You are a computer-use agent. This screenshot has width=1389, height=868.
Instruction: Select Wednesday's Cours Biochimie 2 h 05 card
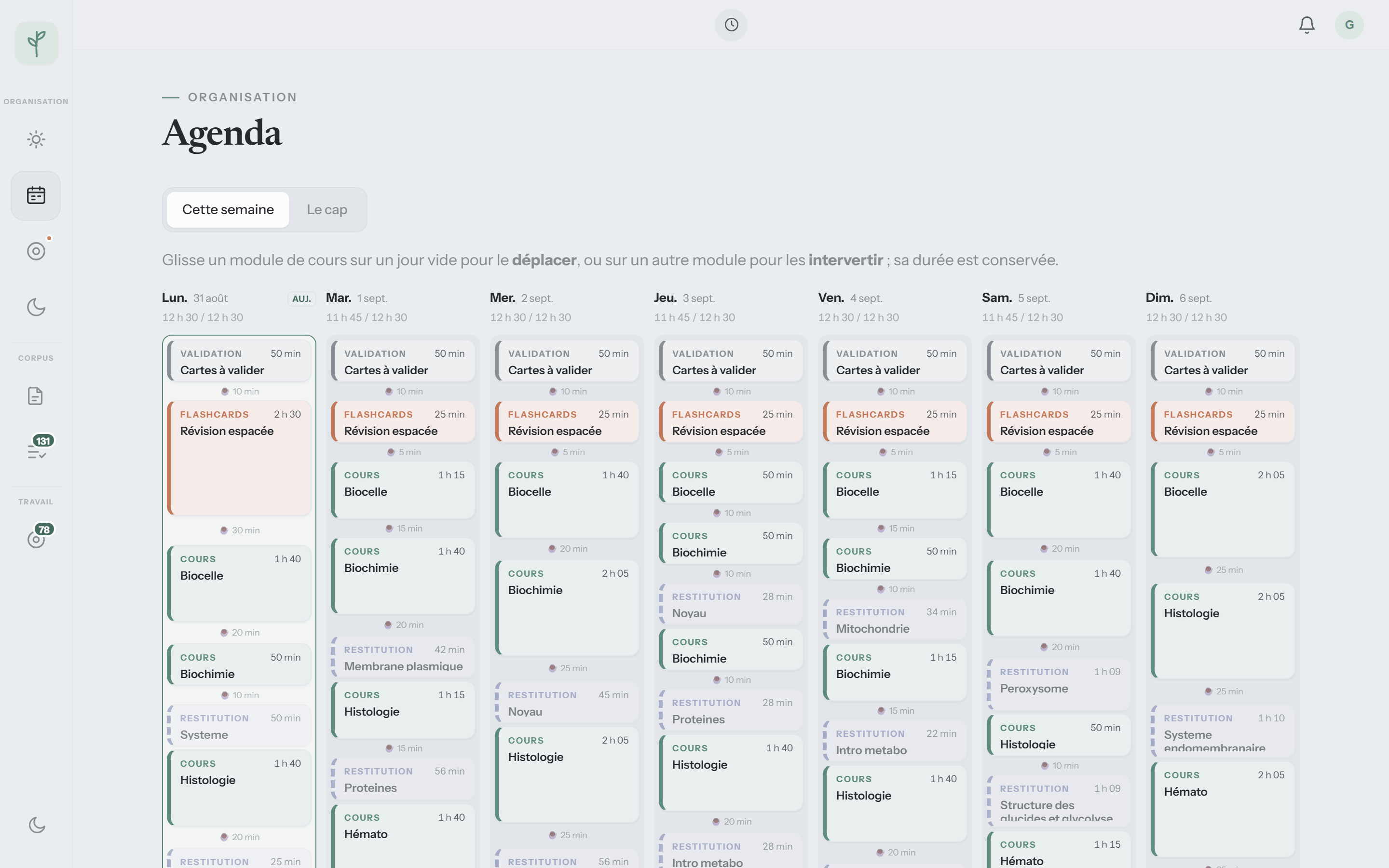click(567, 608)
